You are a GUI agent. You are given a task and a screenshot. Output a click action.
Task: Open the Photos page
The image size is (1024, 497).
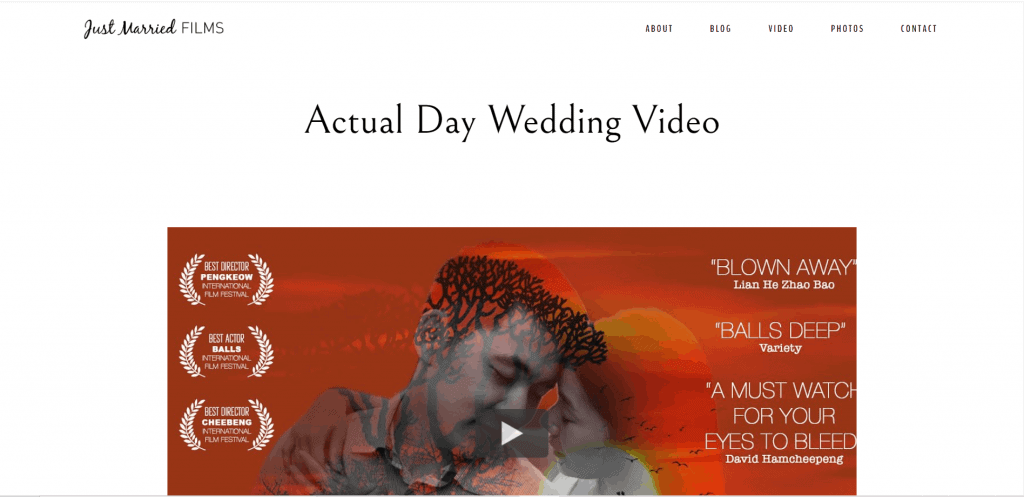click(847, 29)
